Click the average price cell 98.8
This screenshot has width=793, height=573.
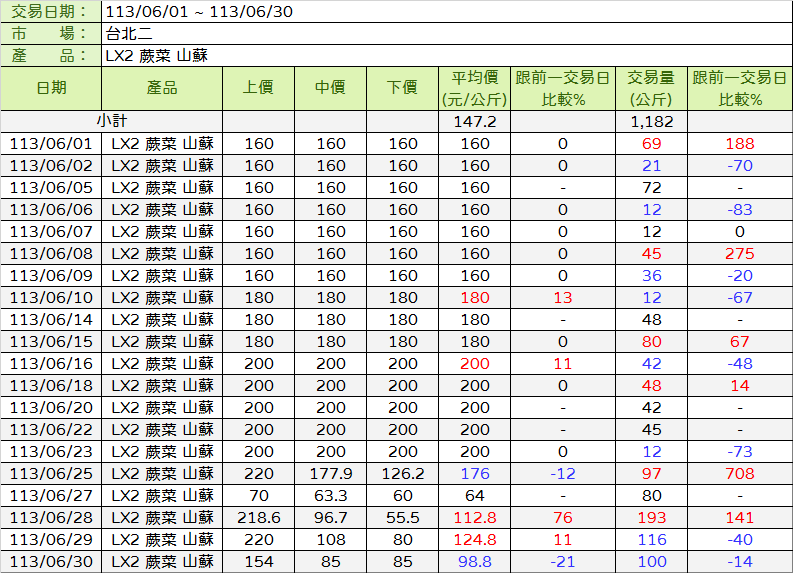(475, 561)
